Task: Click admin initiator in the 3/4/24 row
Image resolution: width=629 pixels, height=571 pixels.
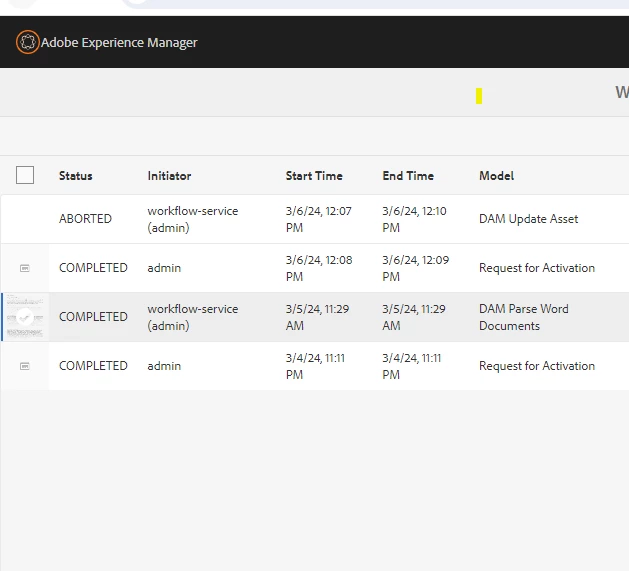Action: pos(164,366)
